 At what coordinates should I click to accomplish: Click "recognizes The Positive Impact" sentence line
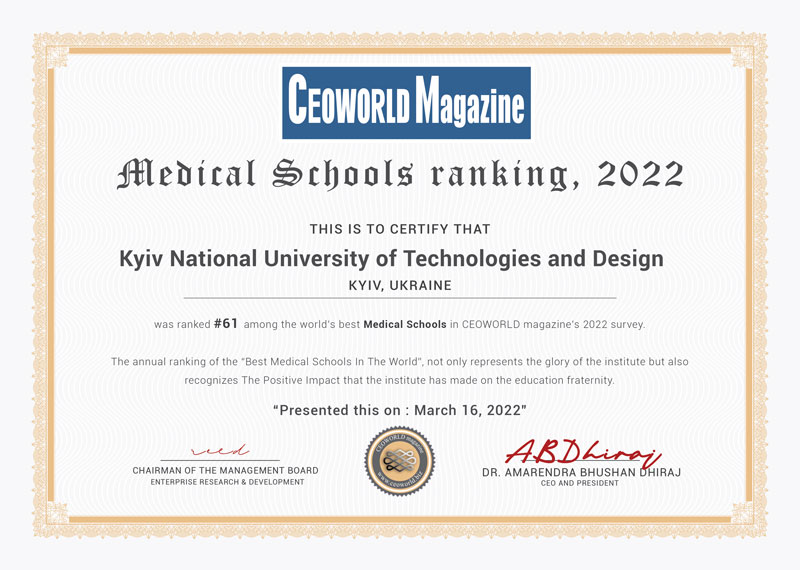pyautogui.click(x=399, y=380)
